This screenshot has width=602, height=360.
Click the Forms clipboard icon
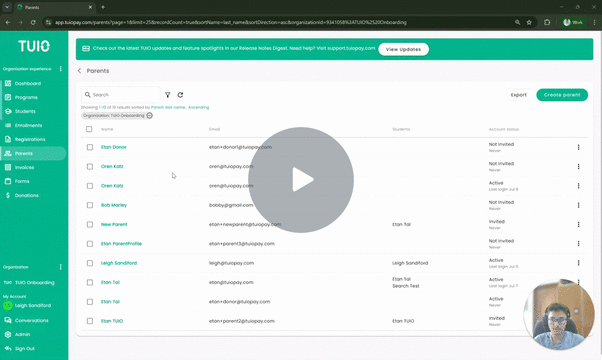click(8, 181)
